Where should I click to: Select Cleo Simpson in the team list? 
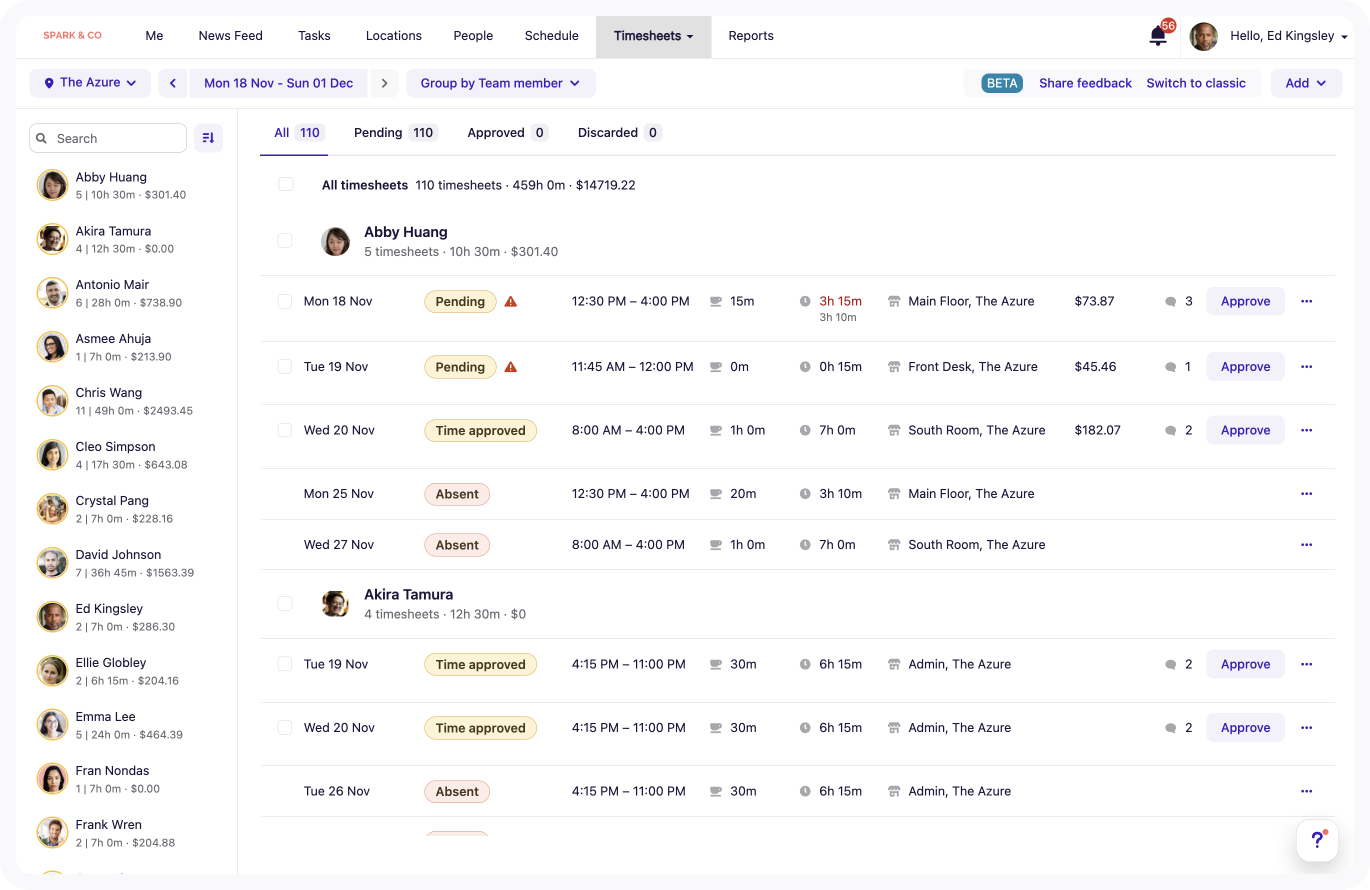(x=126, y=455)
